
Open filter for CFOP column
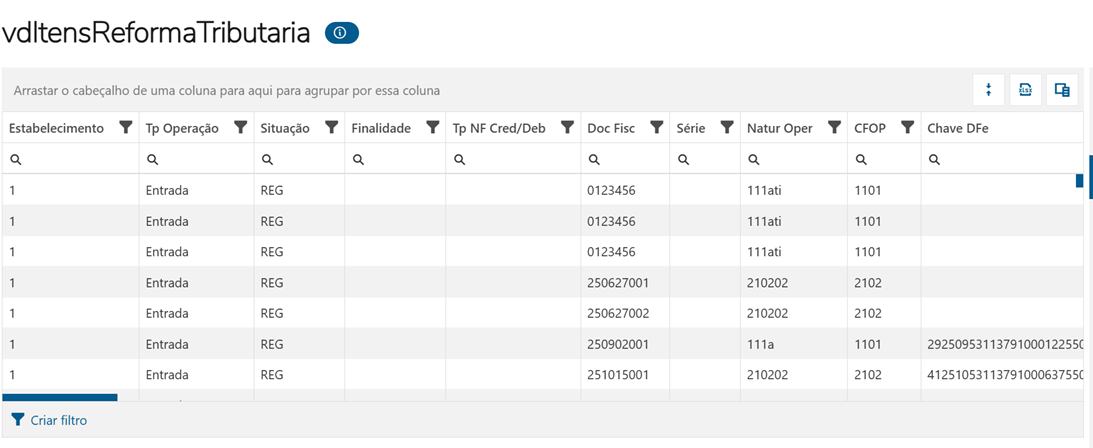coord(907,128)
